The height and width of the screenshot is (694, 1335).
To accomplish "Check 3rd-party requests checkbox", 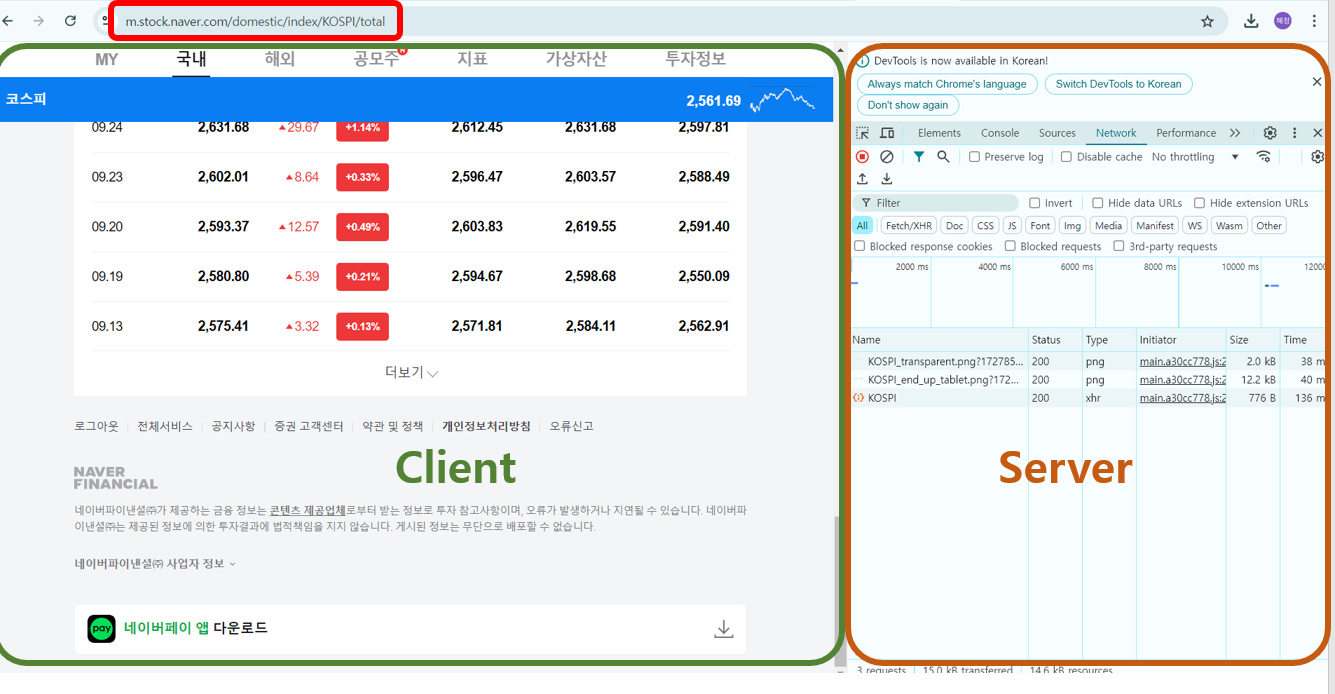I will (1120, 246).
